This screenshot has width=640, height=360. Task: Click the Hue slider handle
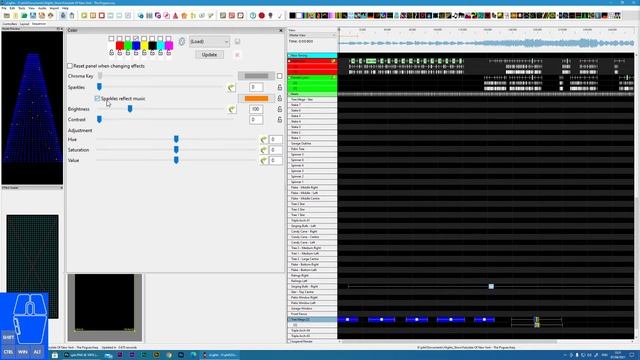pos(176,140)
